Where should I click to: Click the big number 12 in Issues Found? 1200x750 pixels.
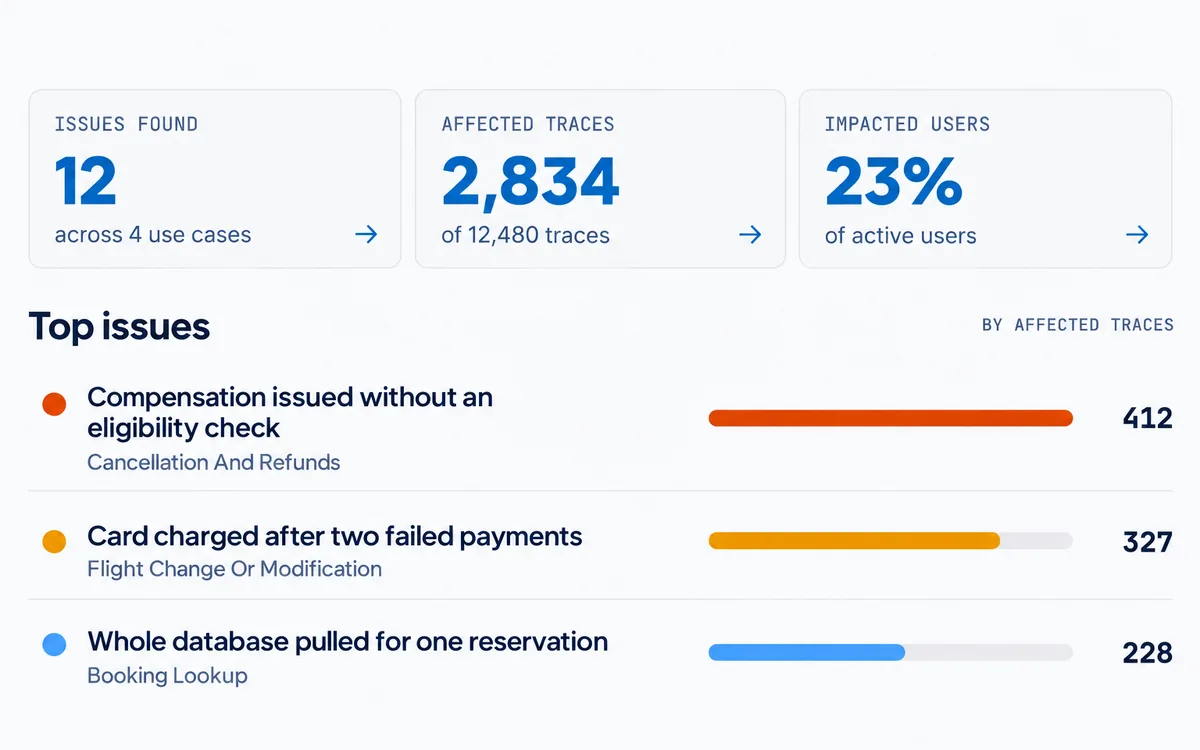(x=86, y=181)
